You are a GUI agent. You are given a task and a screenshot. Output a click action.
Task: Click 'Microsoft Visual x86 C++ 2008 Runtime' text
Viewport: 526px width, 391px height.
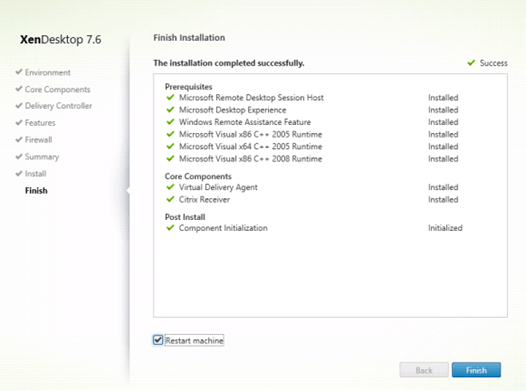[250, 159]
